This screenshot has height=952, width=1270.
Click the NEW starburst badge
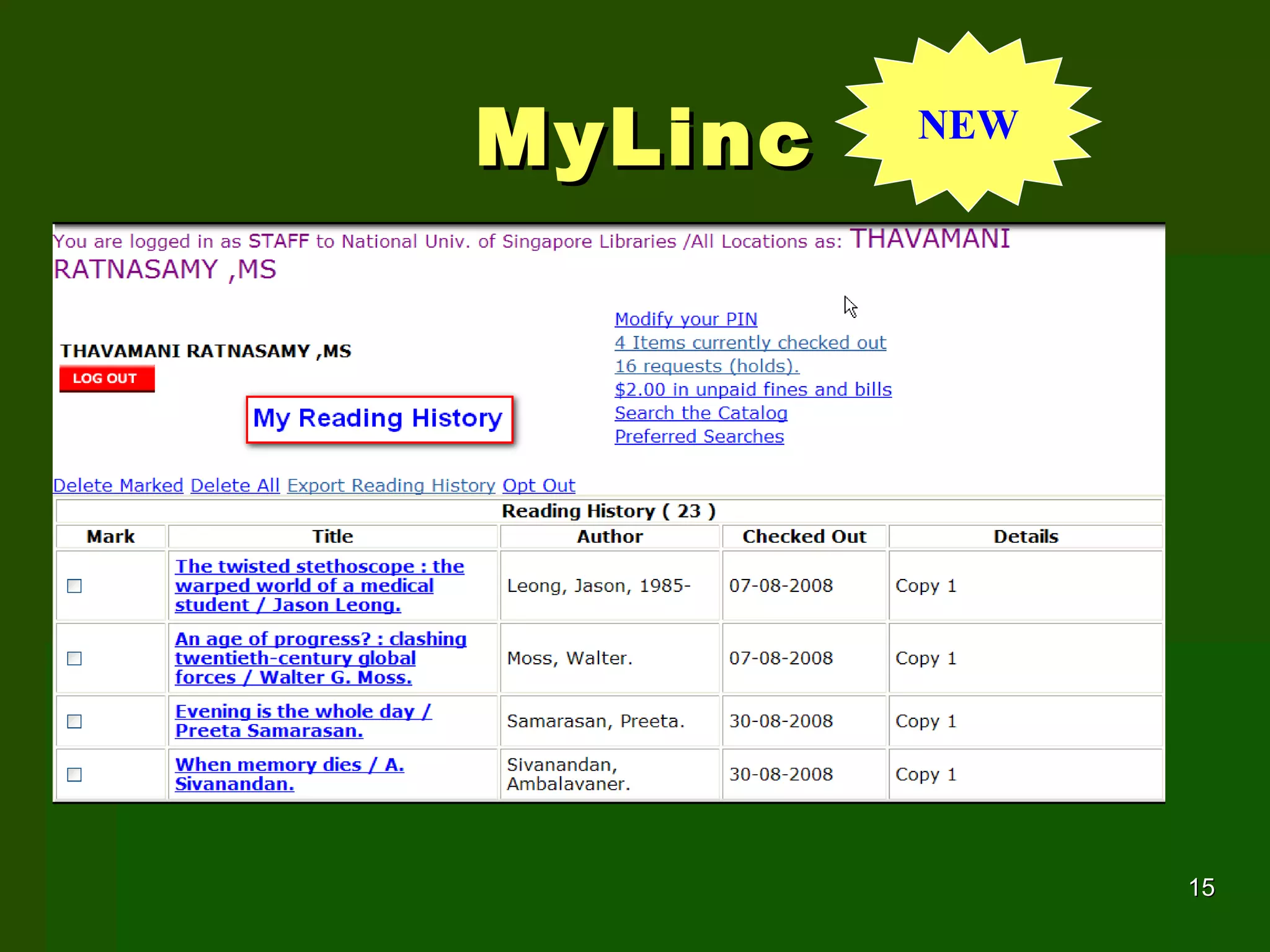[x=968, y=122]
